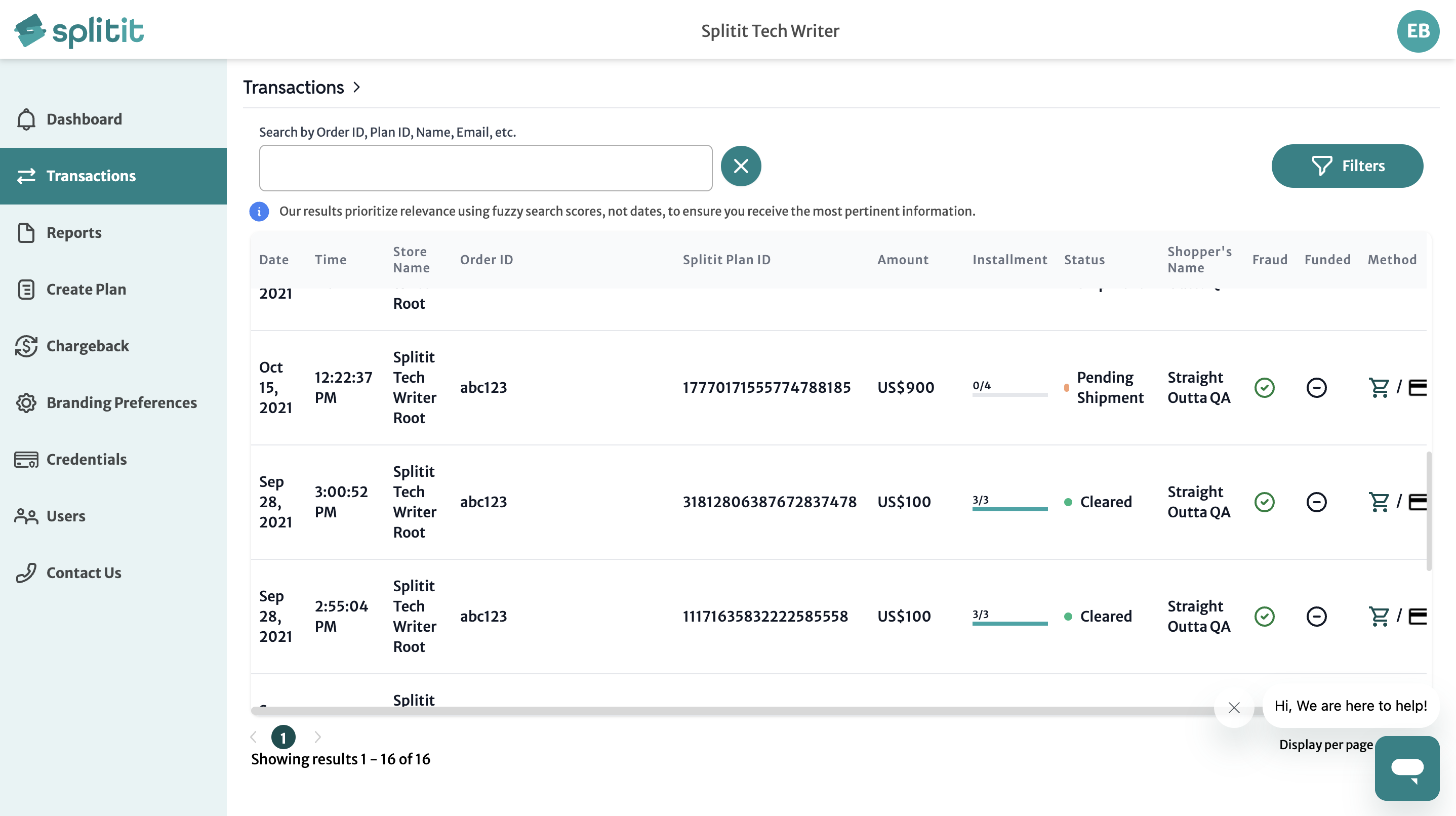The image size is (1456, 816).
Task: Expand page navigation to next page
Action: [x=316, y=737]
